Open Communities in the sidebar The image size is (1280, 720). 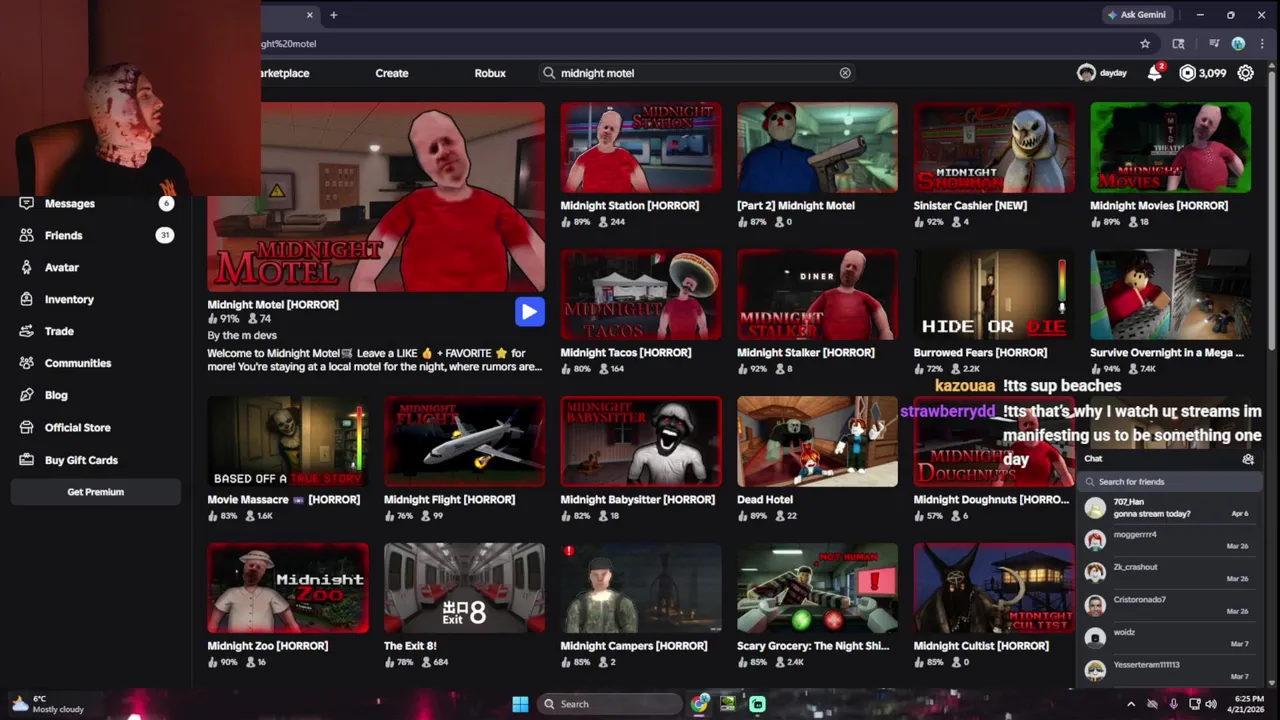(96, 363)
